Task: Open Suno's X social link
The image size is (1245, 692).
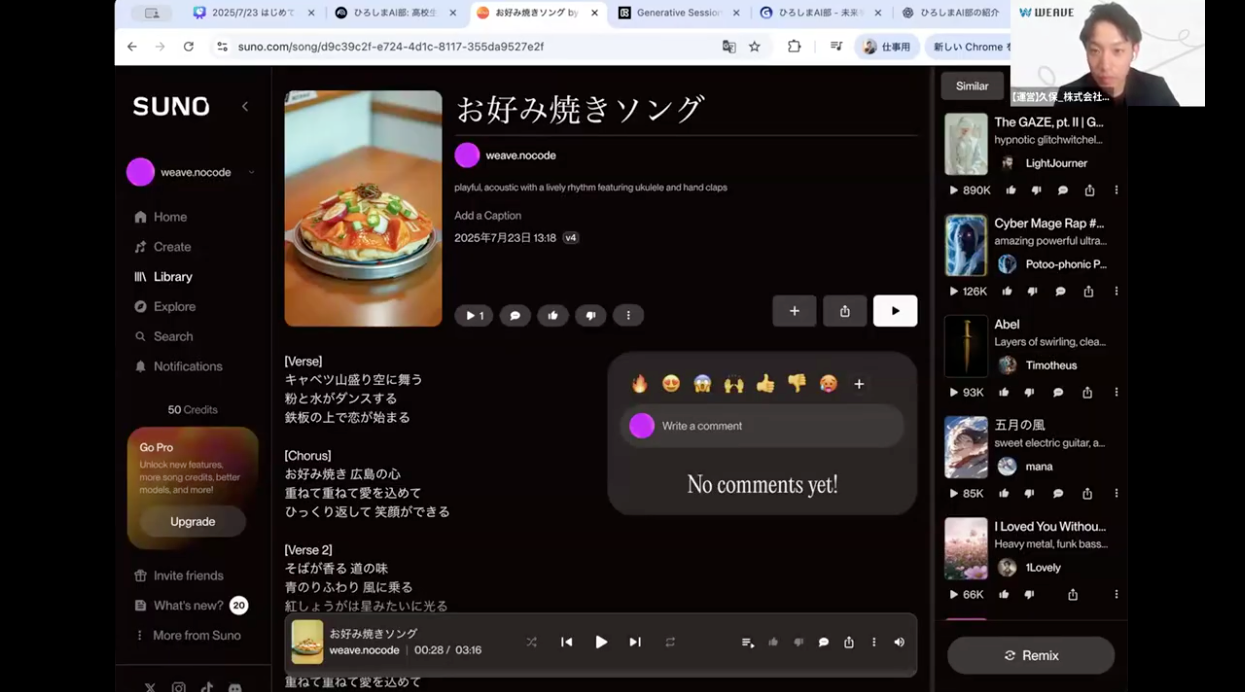Action: pos(150,687)
